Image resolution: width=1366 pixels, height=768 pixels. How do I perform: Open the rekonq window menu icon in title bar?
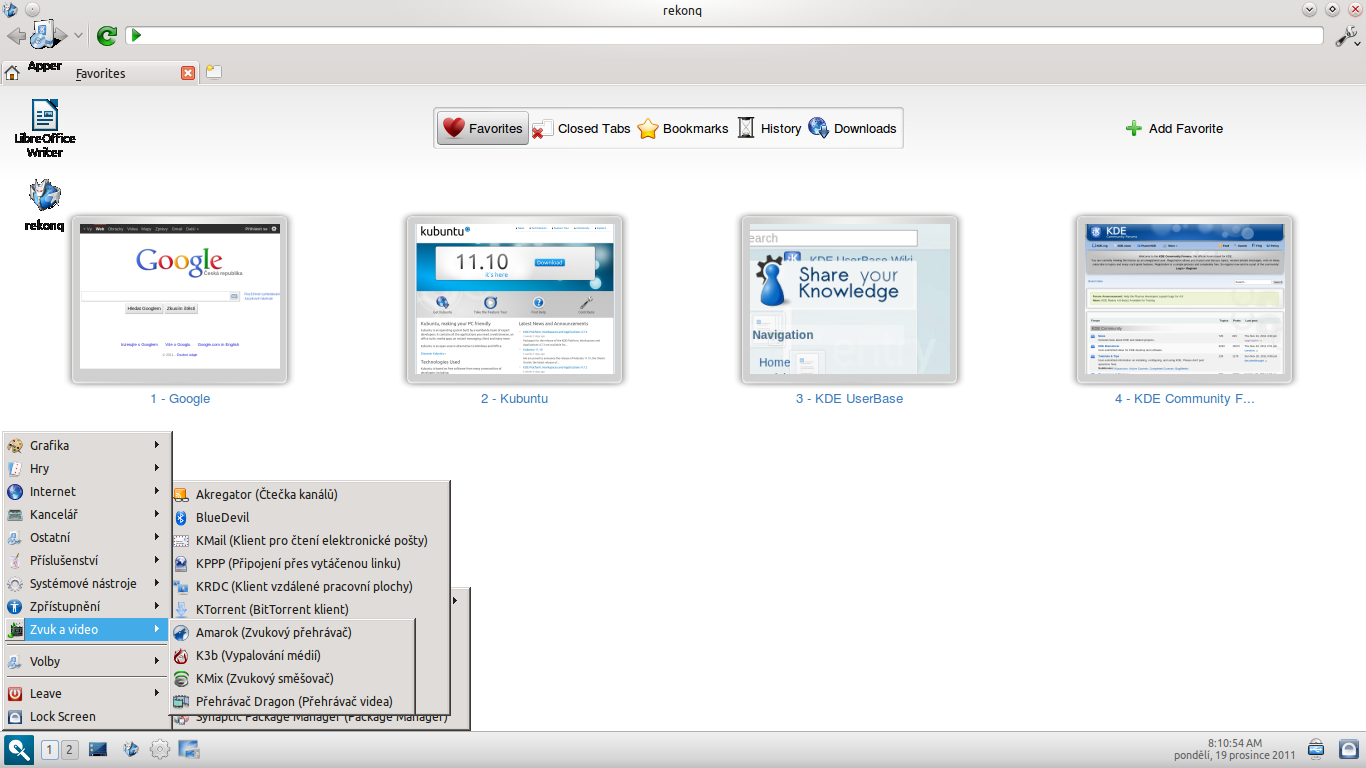pyautogui.click(x=10, y=9)
